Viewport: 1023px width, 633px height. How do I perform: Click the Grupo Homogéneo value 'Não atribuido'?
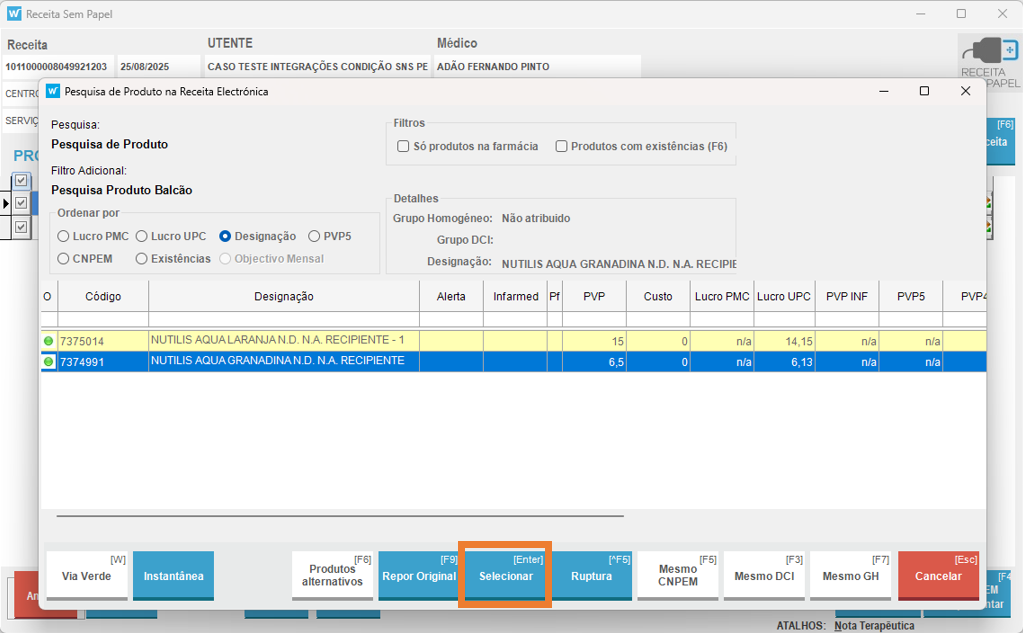tap(536, 218)
